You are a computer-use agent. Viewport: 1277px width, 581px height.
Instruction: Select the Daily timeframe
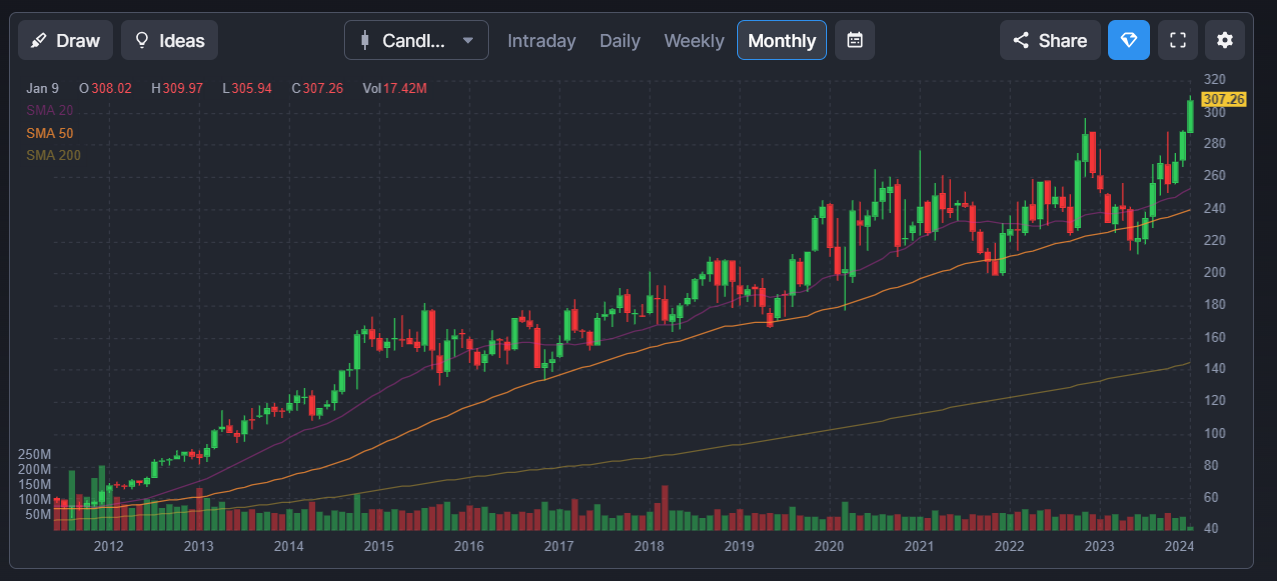pos(620,40)
